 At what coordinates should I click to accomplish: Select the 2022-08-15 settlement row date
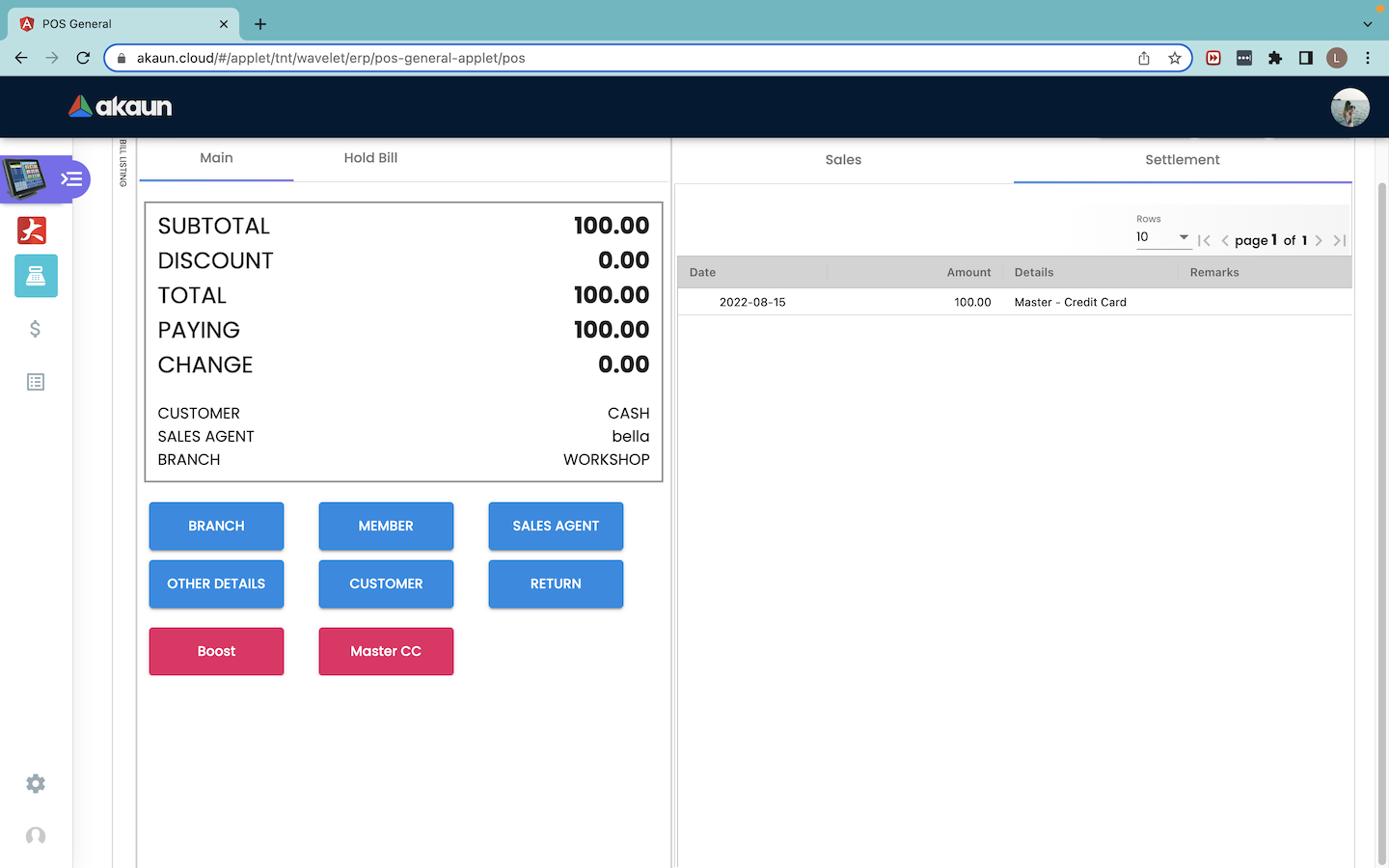pyautogui.click(x=752, y=302)
